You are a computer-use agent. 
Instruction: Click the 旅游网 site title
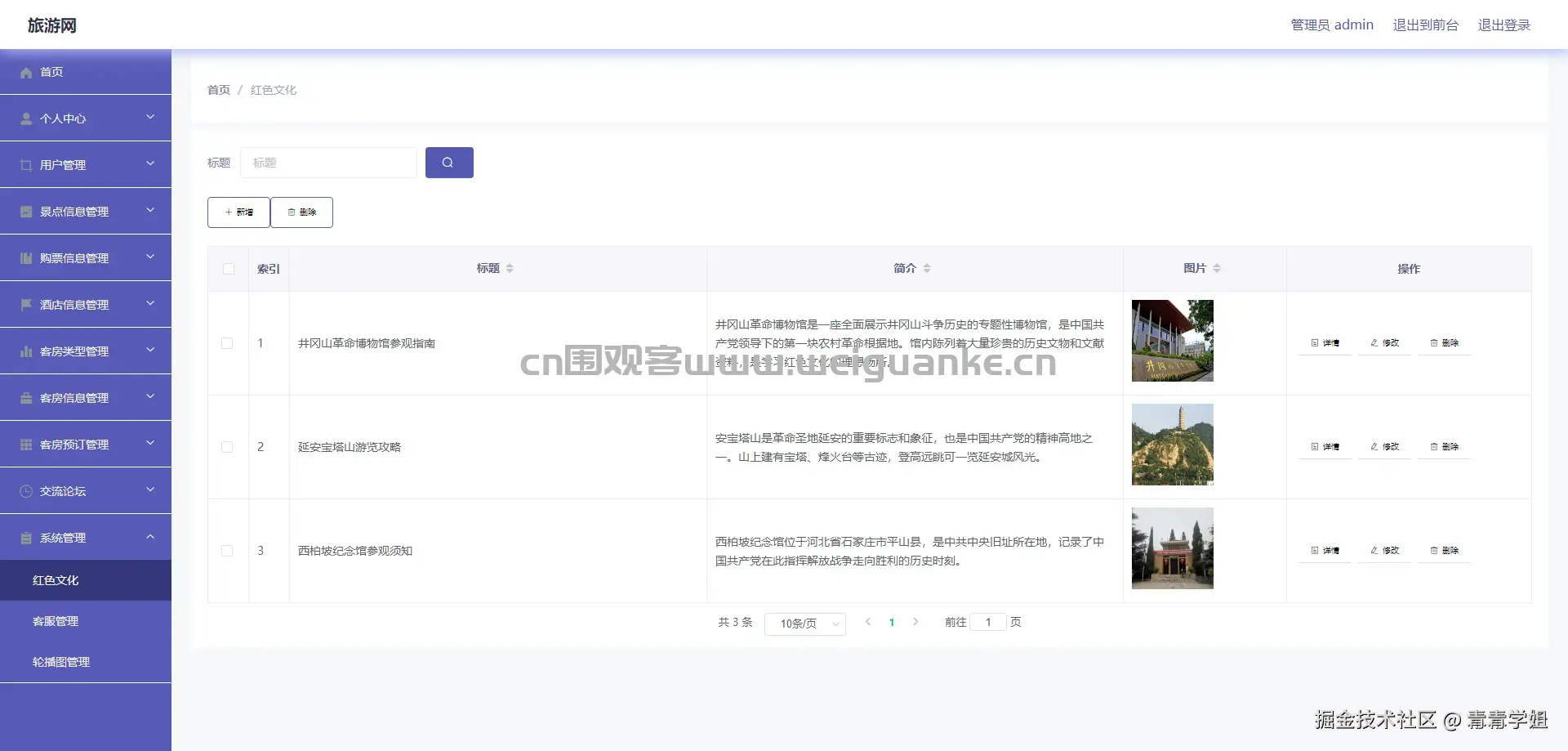(x=52, y=25)
